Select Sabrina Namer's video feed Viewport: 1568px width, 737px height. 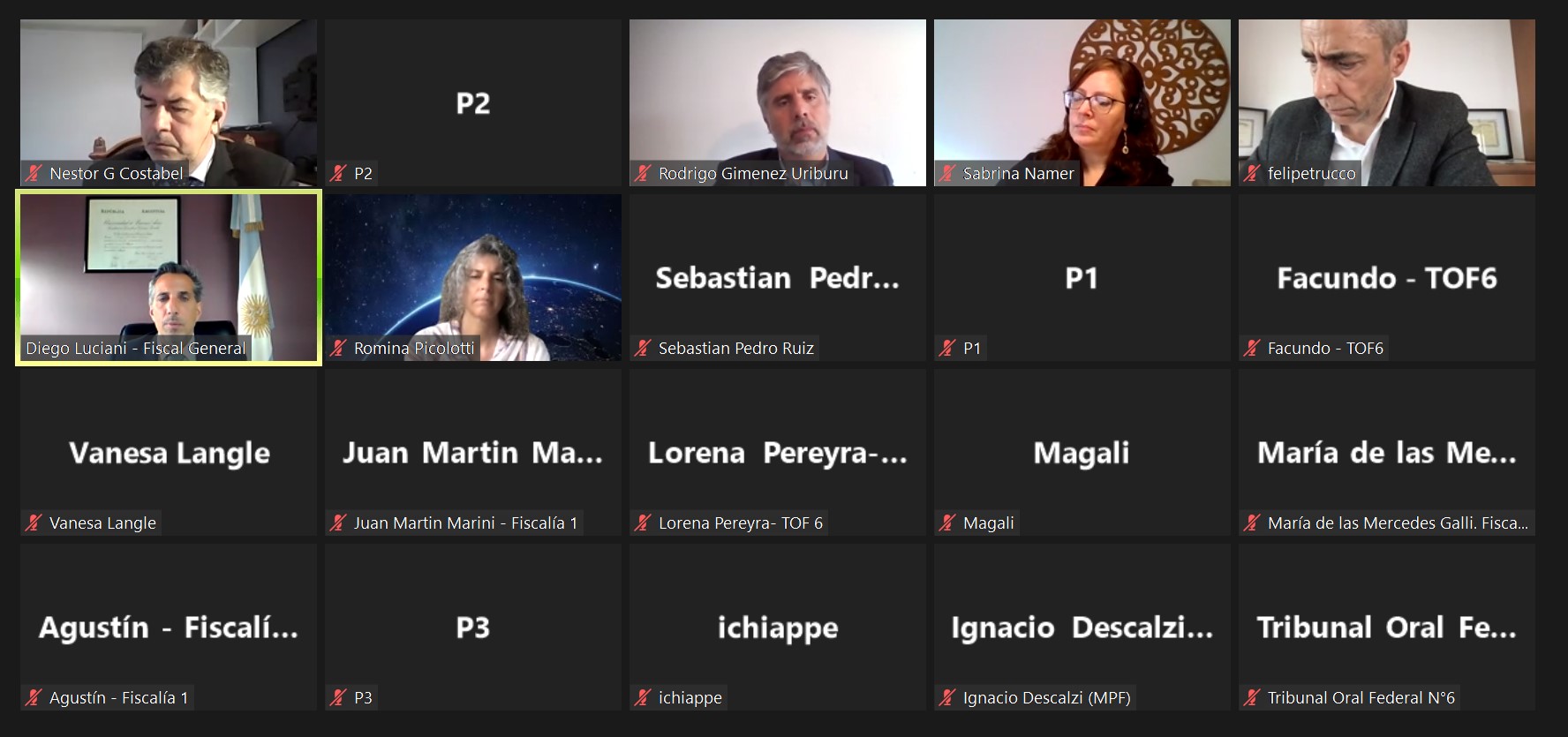tap(1082, 102)
